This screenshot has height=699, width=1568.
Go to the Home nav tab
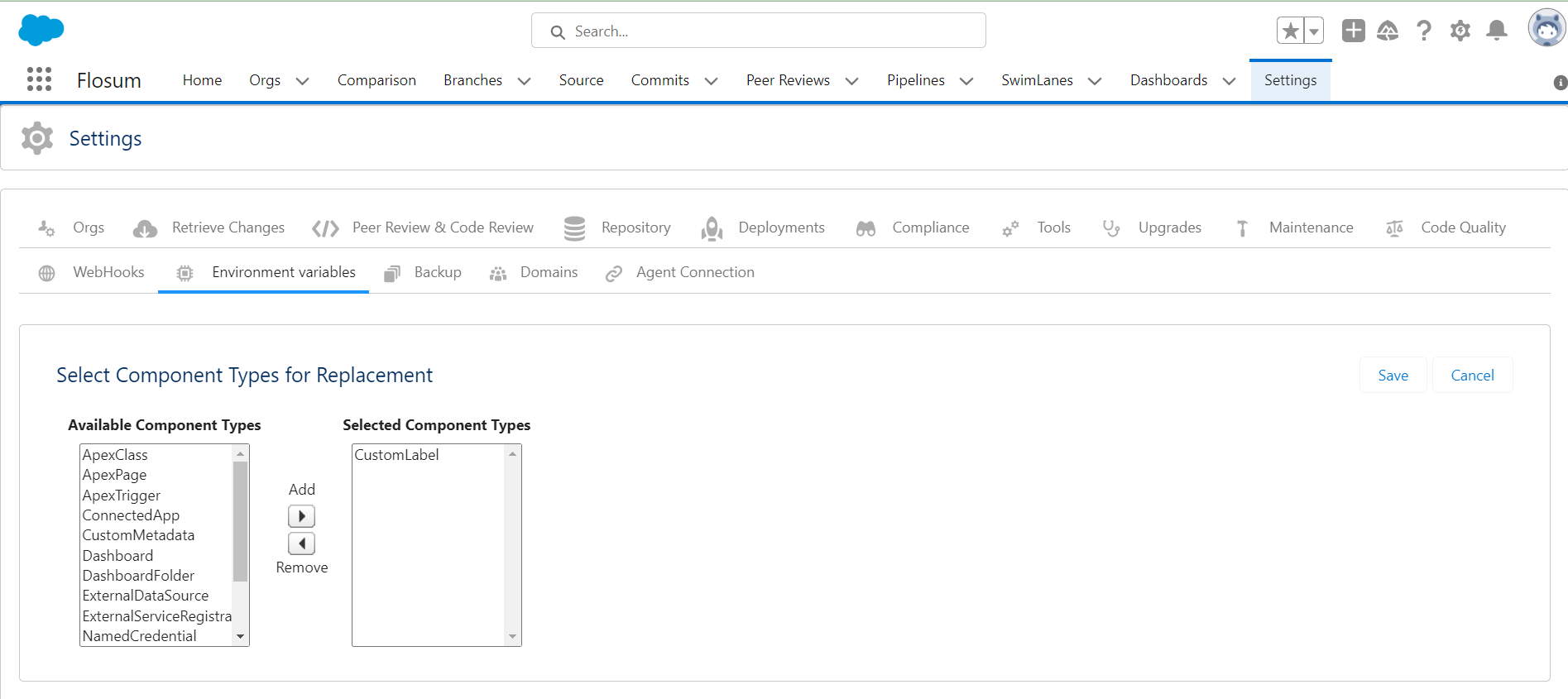coord(202,80)
